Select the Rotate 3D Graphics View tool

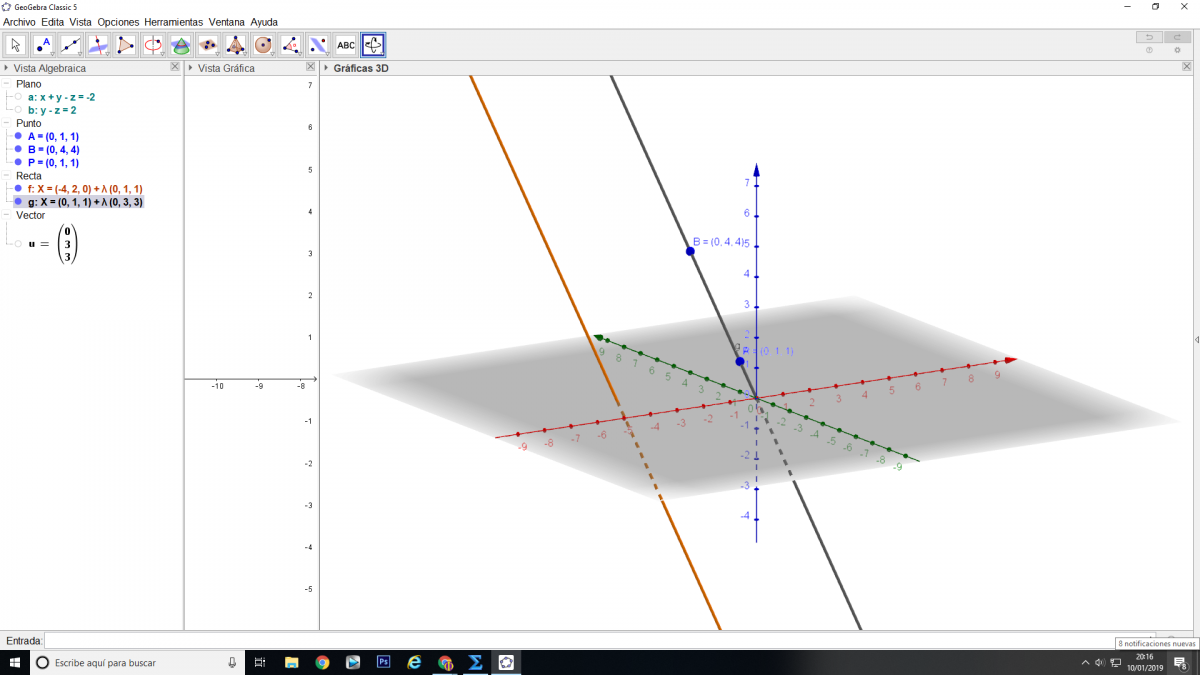(373, 45)
